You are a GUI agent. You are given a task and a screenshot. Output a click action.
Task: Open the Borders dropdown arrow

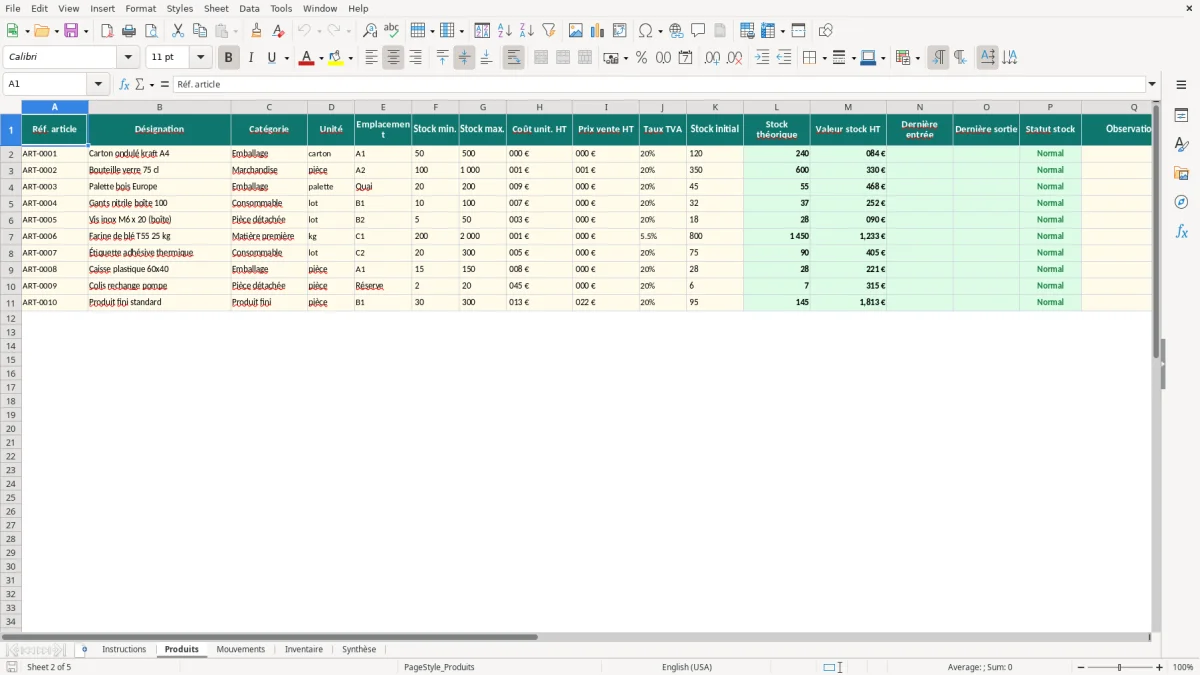823,58
